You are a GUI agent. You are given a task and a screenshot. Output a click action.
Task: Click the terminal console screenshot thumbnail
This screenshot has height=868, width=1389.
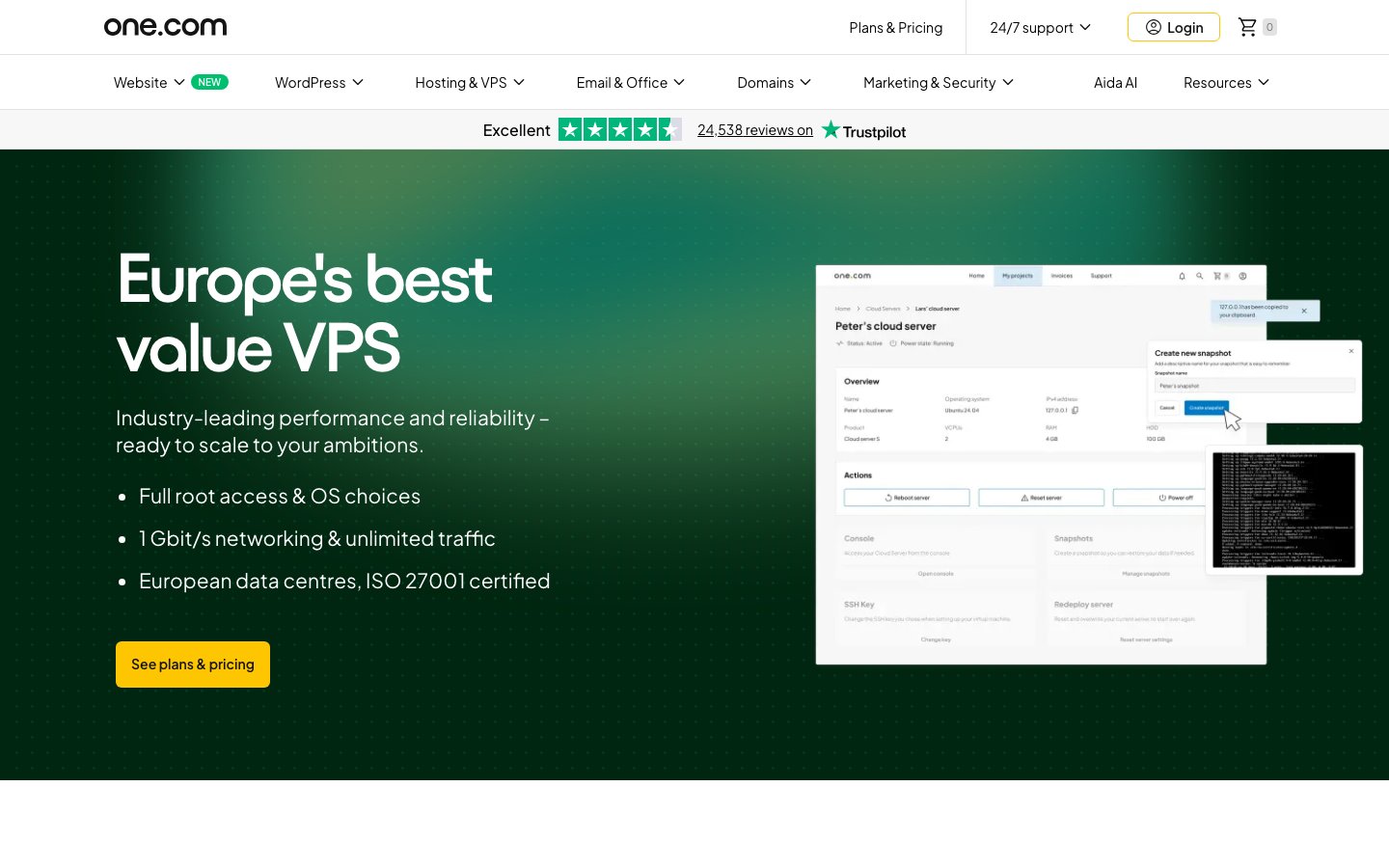pos(1284,510)
